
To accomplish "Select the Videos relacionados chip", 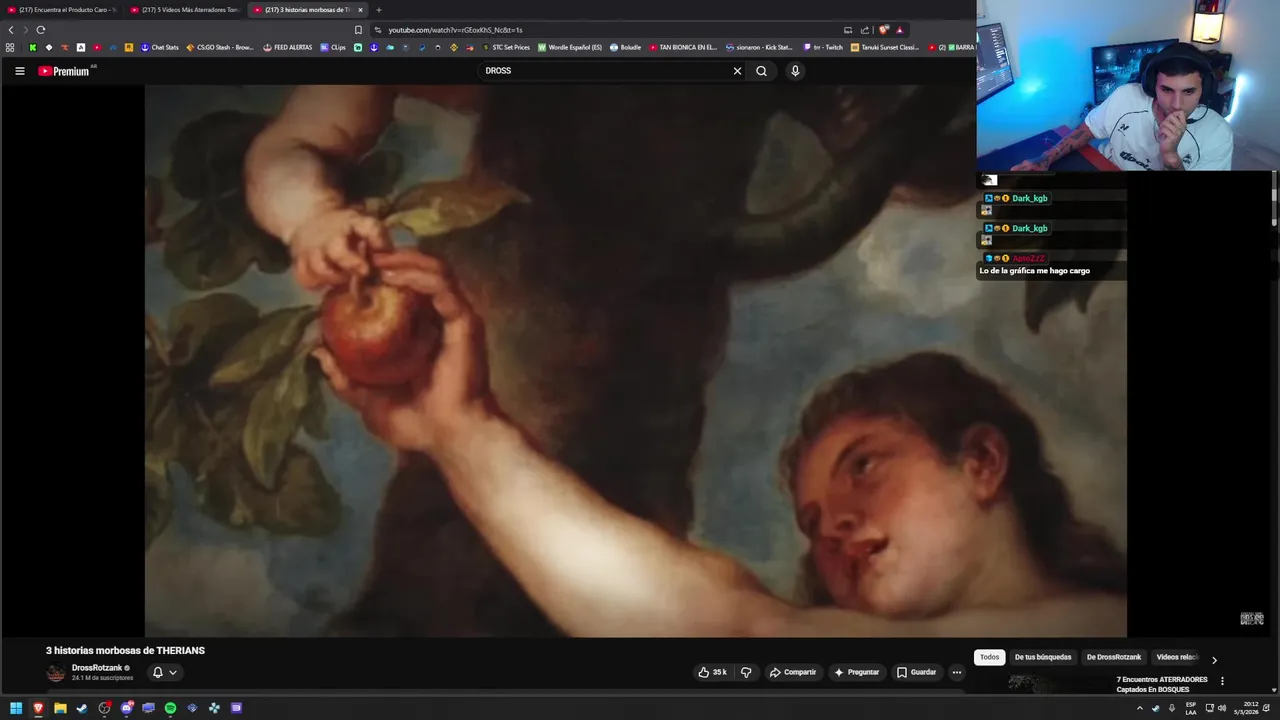I will [1177, 657].
